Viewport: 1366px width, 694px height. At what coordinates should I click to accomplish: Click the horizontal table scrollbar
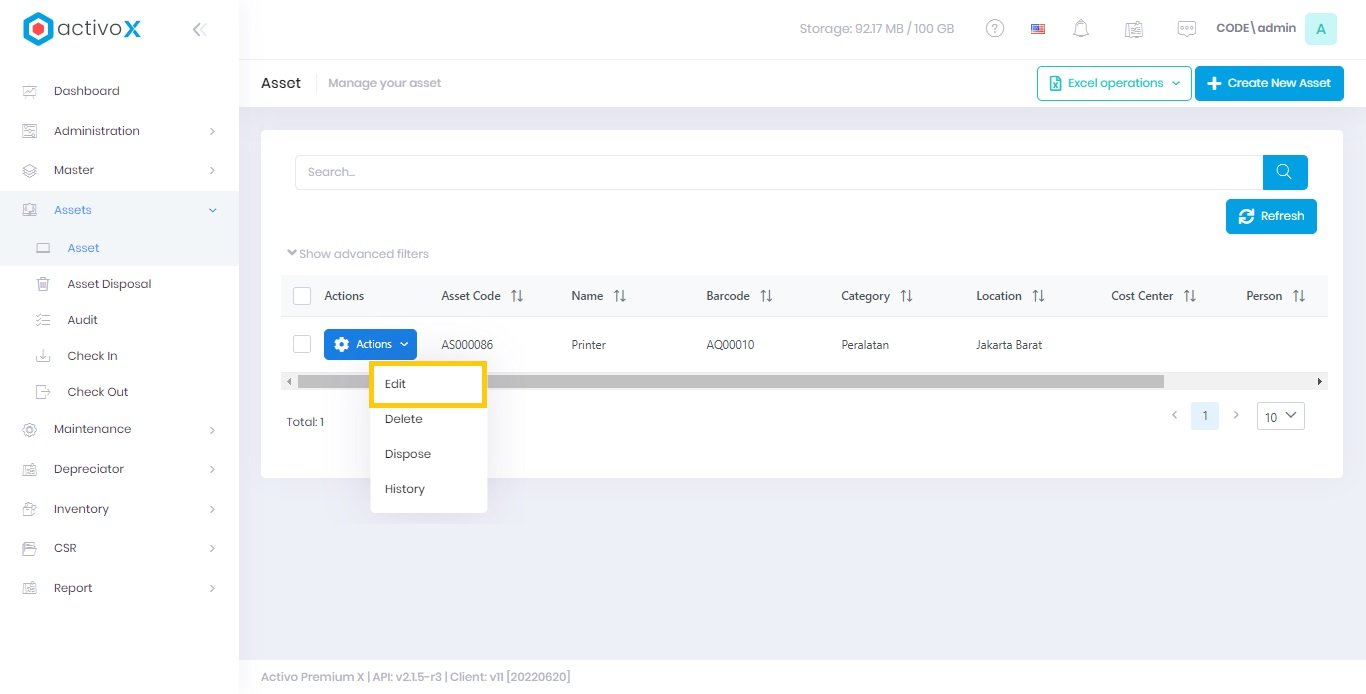730,381
